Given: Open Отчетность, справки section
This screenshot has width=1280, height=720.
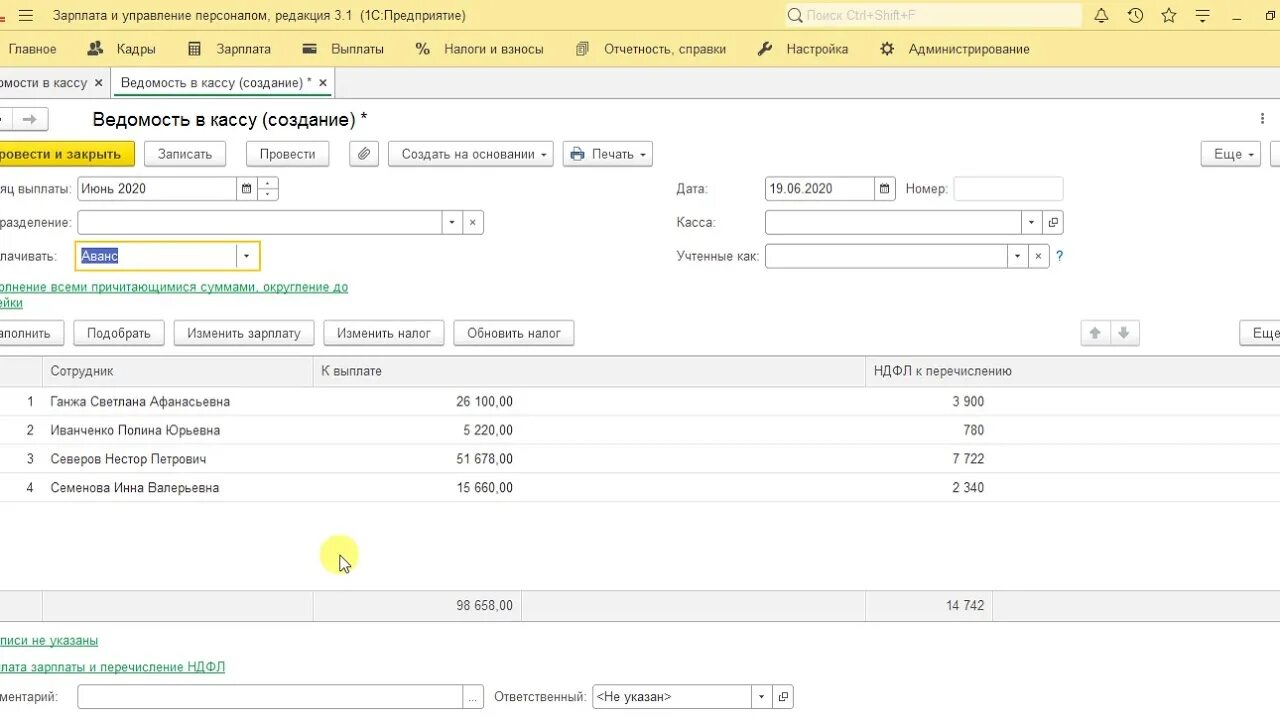Looking at the screenshot, I should [650, 49].
